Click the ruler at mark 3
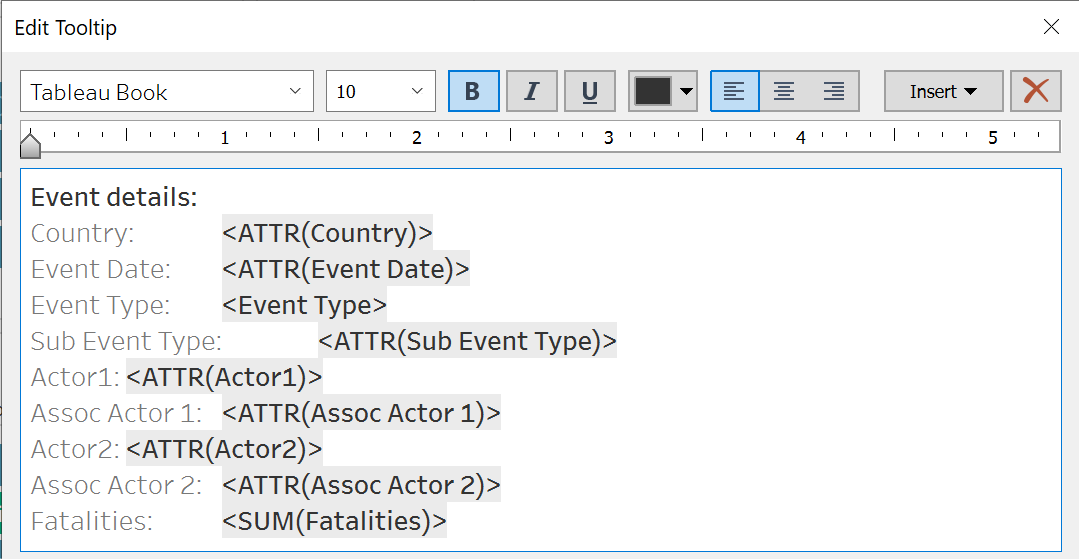The image size is (1079, 559). [x=608, y=137]
